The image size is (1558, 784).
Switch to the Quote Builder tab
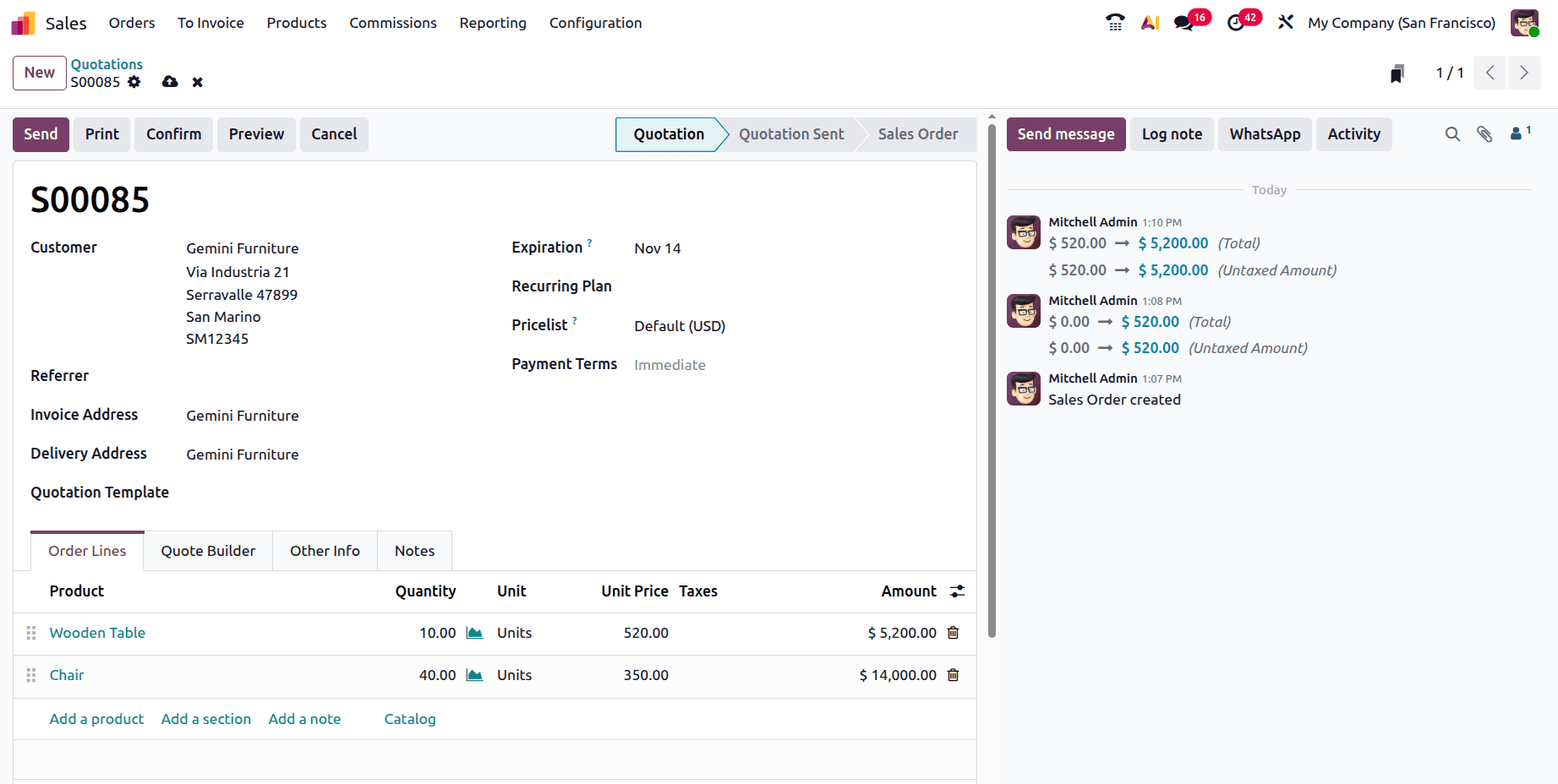(x=208, y=550)
